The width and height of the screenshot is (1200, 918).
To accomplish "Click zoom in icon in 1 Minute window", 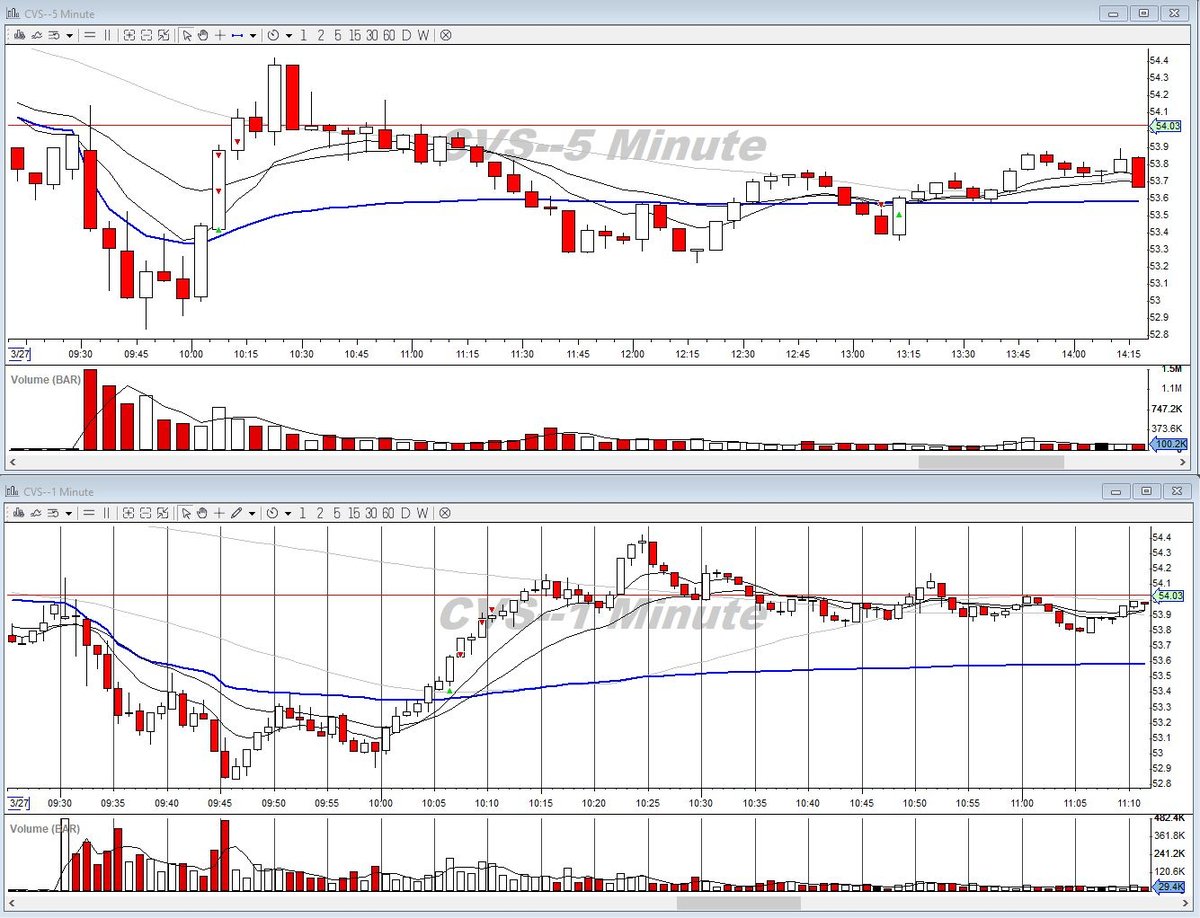I will click(x=129, y=513).
